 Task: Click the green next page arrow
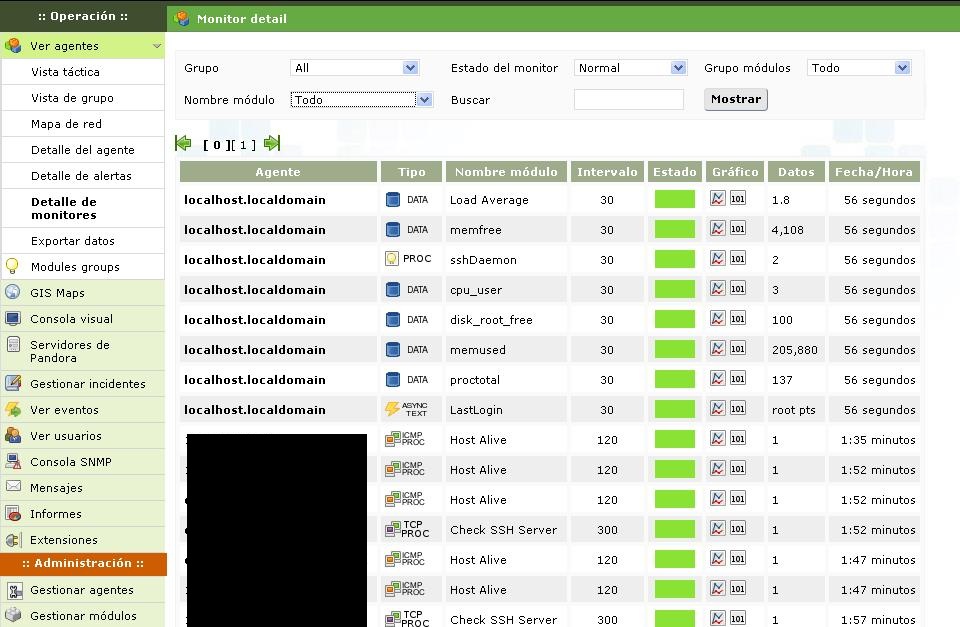tap(272, 143)
